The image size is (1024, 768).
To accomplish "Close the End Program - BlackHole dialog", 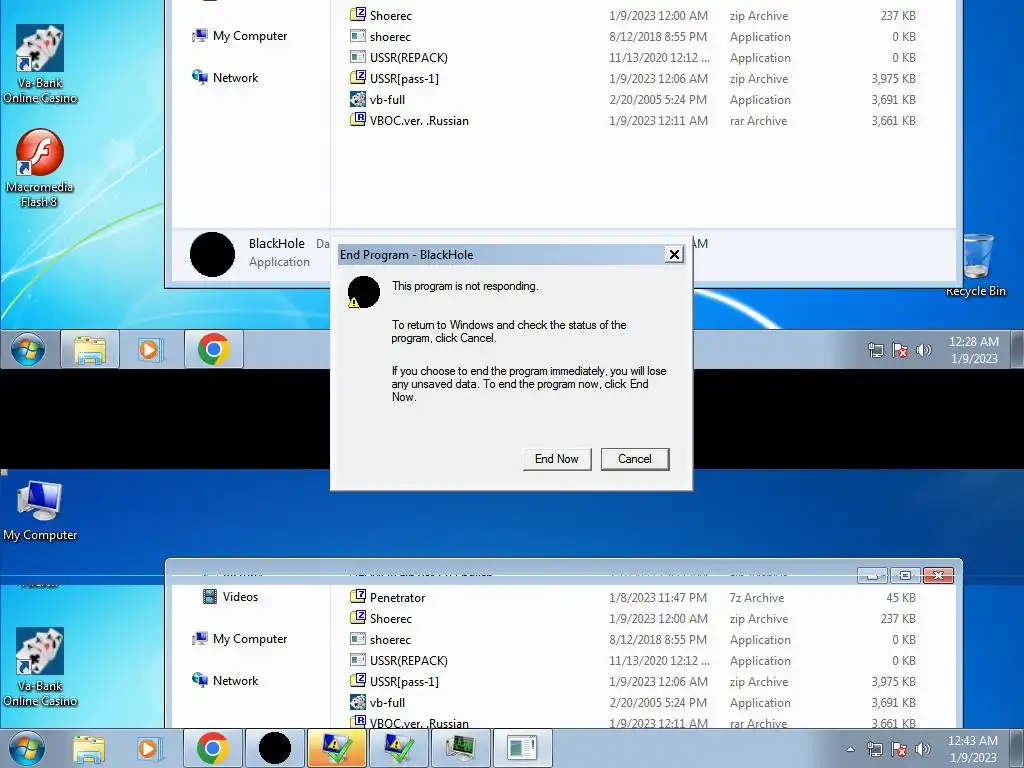I will tap(674, 255).
